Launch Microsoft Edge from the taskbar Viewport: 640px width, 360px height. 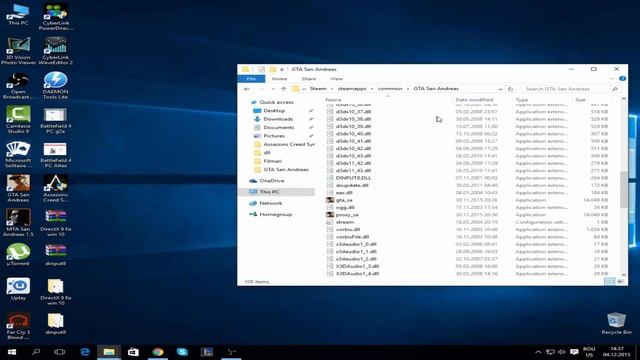pos(84,352)
